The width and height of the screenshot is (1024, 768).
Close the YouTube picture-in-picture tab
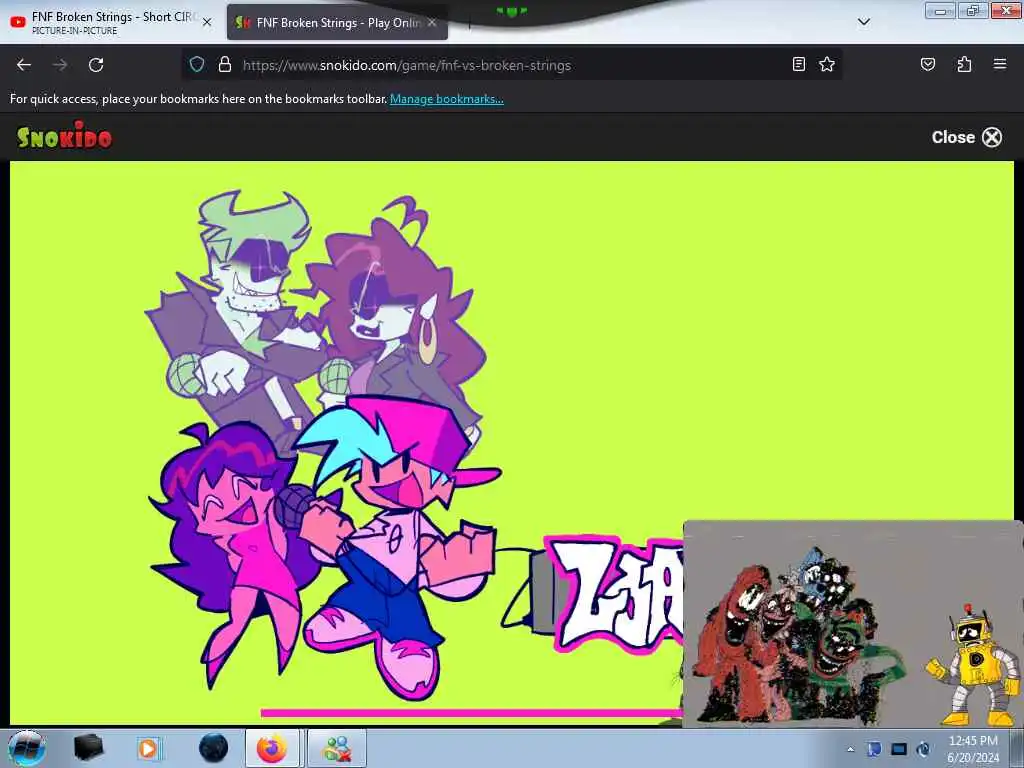click(x=207, y=22)
